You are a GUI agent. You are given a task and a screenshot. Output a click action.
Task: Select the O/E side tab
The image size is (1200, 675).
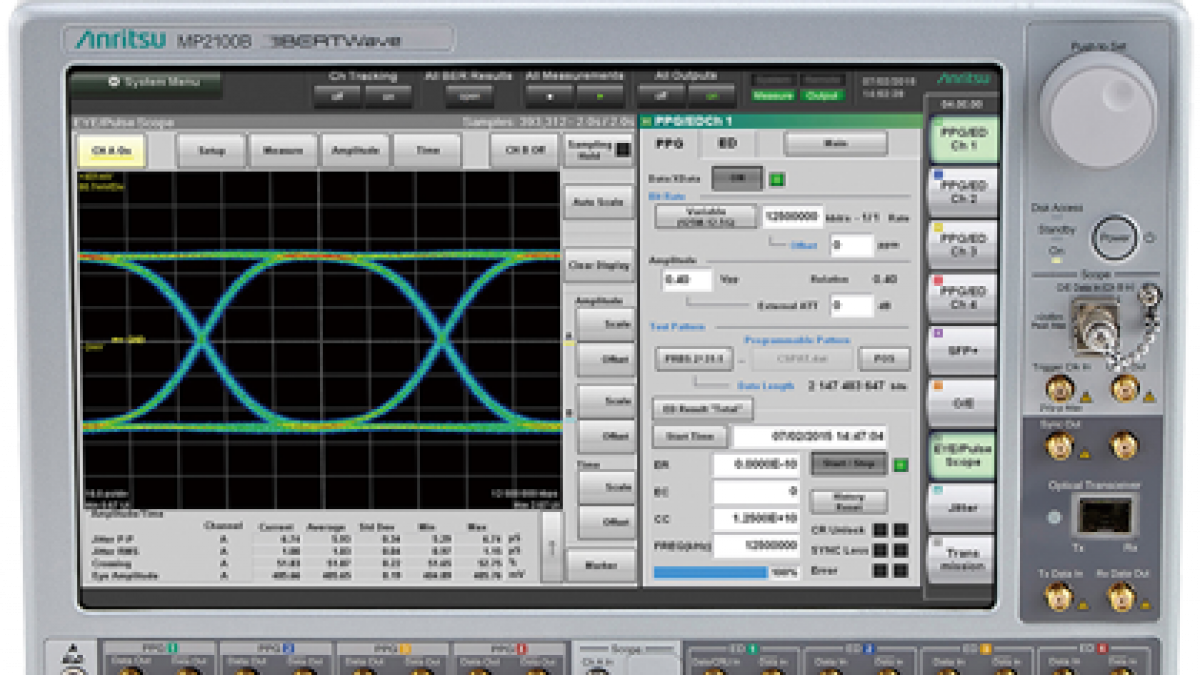coord(963,403)
